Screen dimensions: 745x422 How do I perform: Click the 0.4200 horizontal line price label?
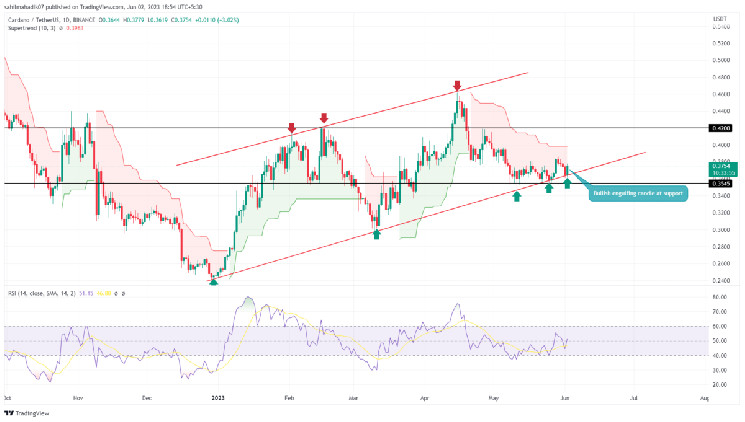click(x=720, y=128)
